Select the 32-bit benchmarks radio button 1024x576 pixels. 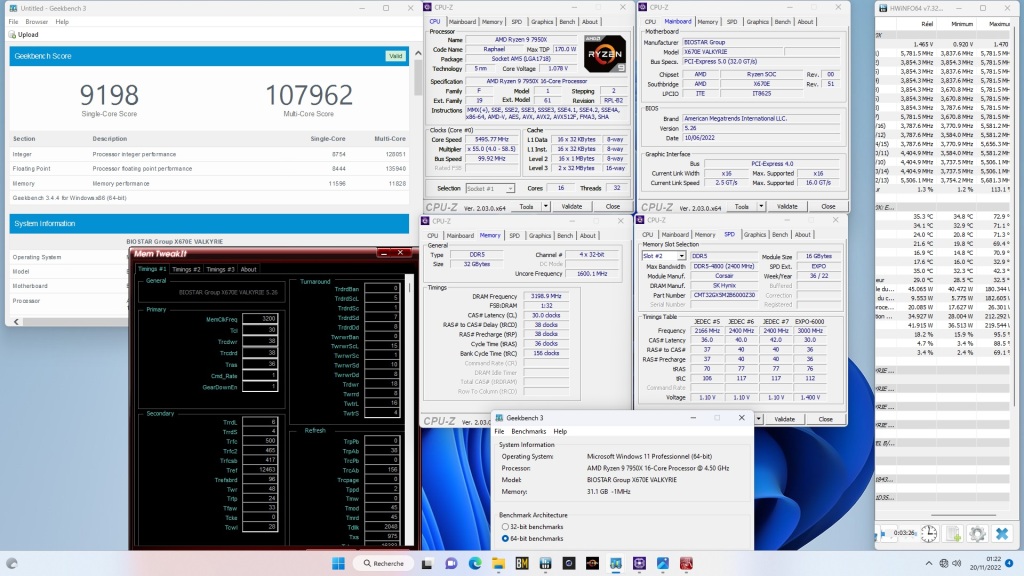click(505, 526)
